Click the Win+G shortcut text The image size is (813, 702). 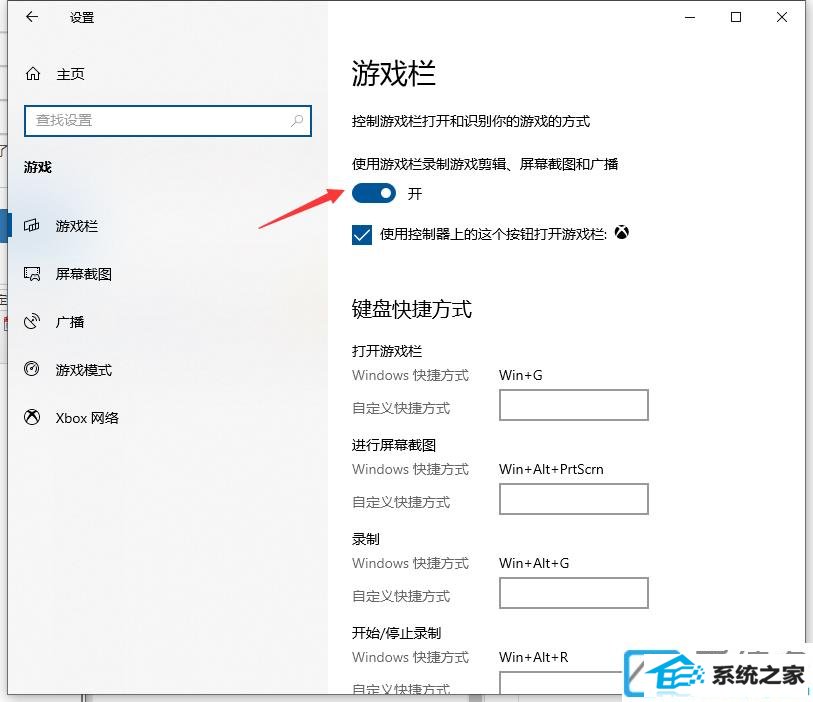[x=521, y=375]
